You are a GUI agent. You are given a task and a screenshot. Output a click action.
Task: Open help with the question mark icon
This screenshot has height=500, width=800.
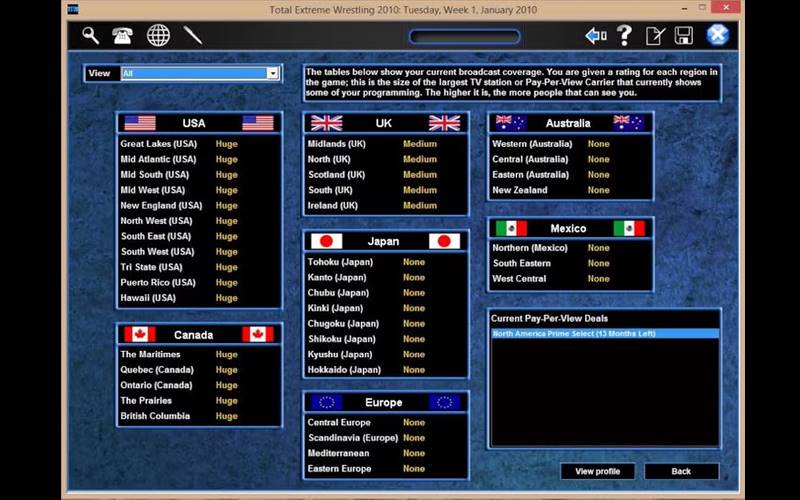625,36
